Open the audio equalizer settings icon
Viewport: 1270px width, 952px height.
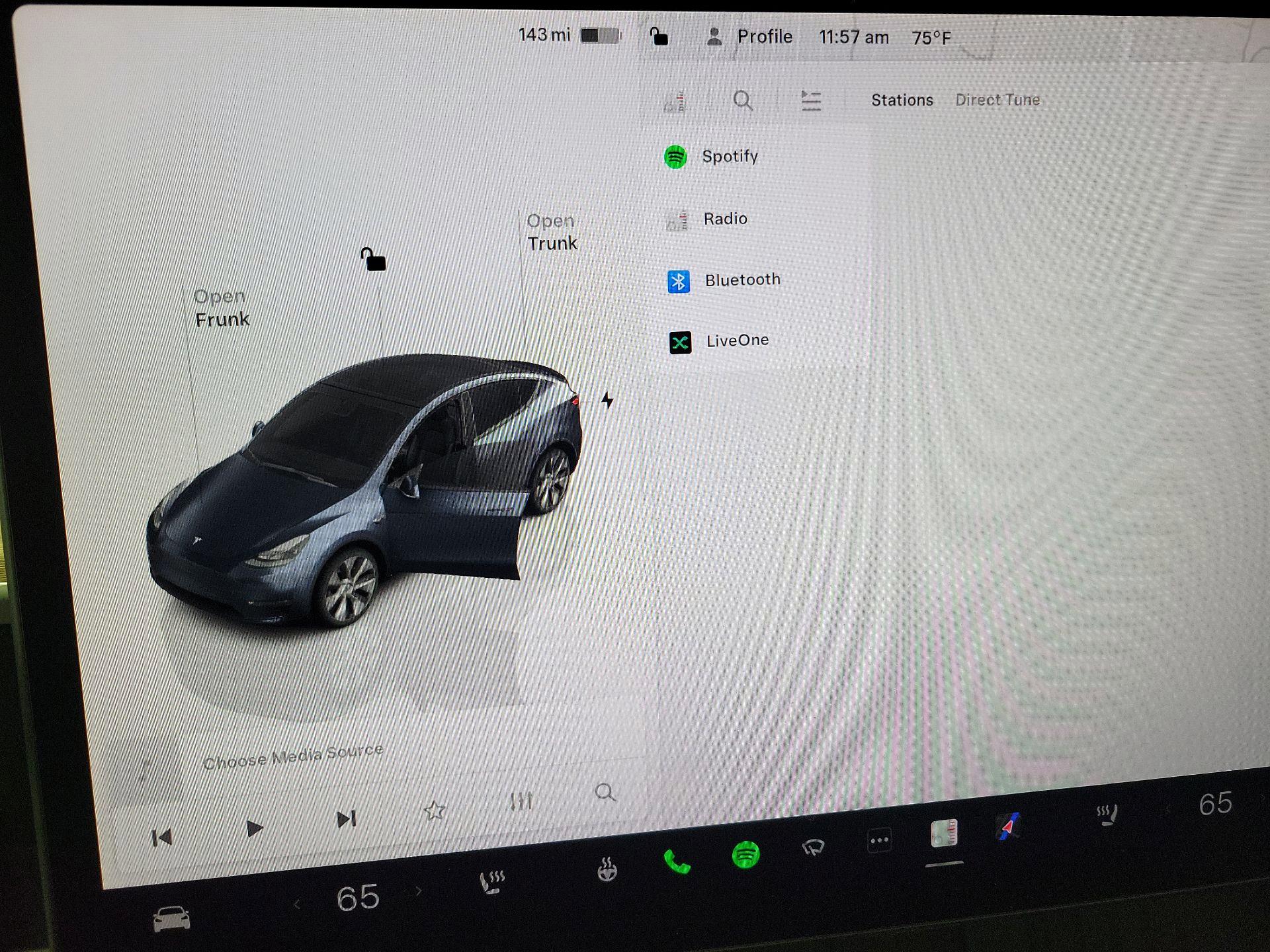pyautogui.click(x=521, y=801)
